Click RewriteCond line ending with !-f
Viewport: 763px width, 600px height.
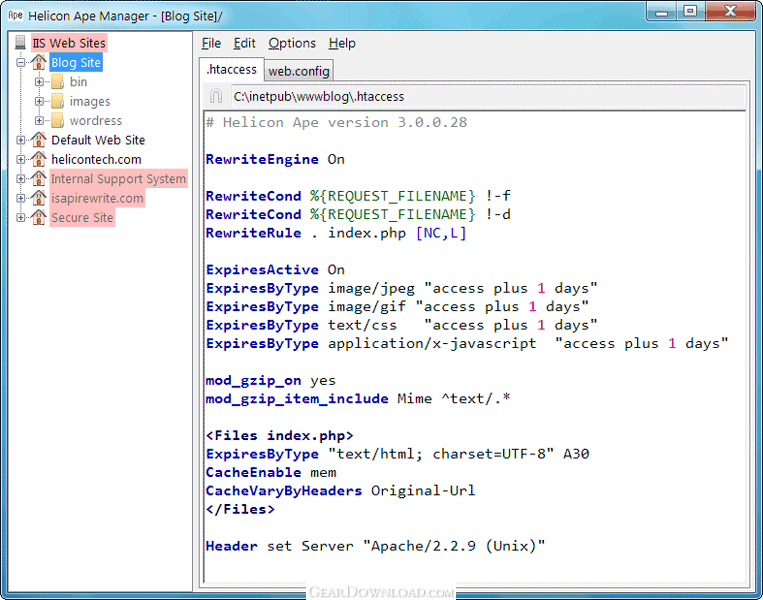coord(358,196)
